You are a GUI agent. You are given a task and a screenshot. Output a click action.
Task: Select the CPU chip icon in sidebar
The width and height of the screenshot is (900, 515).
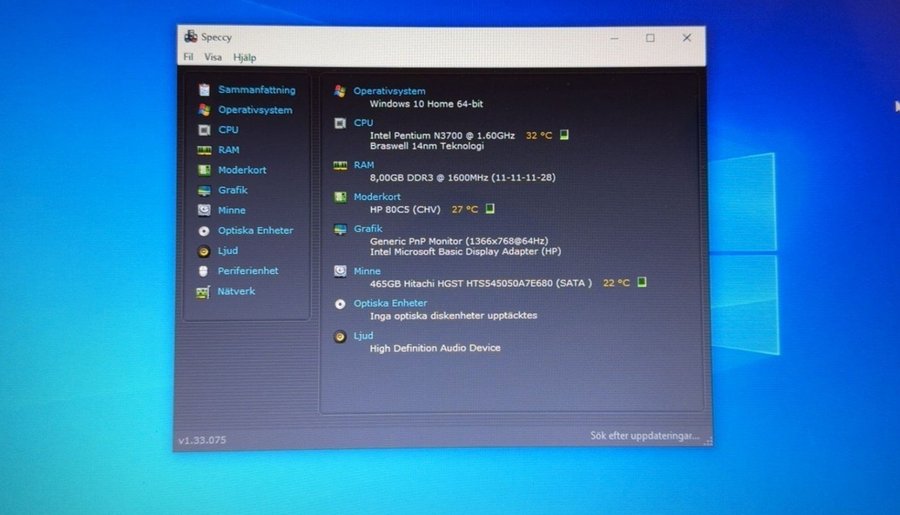204,130
